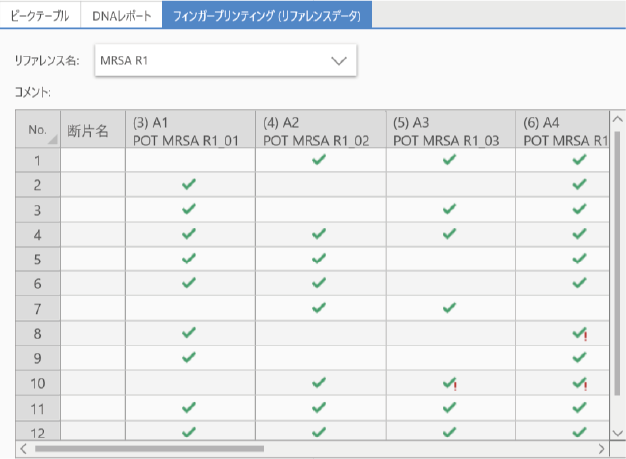
Task: Click the 断片名 cell in row 5
Action: pos(93,259)
